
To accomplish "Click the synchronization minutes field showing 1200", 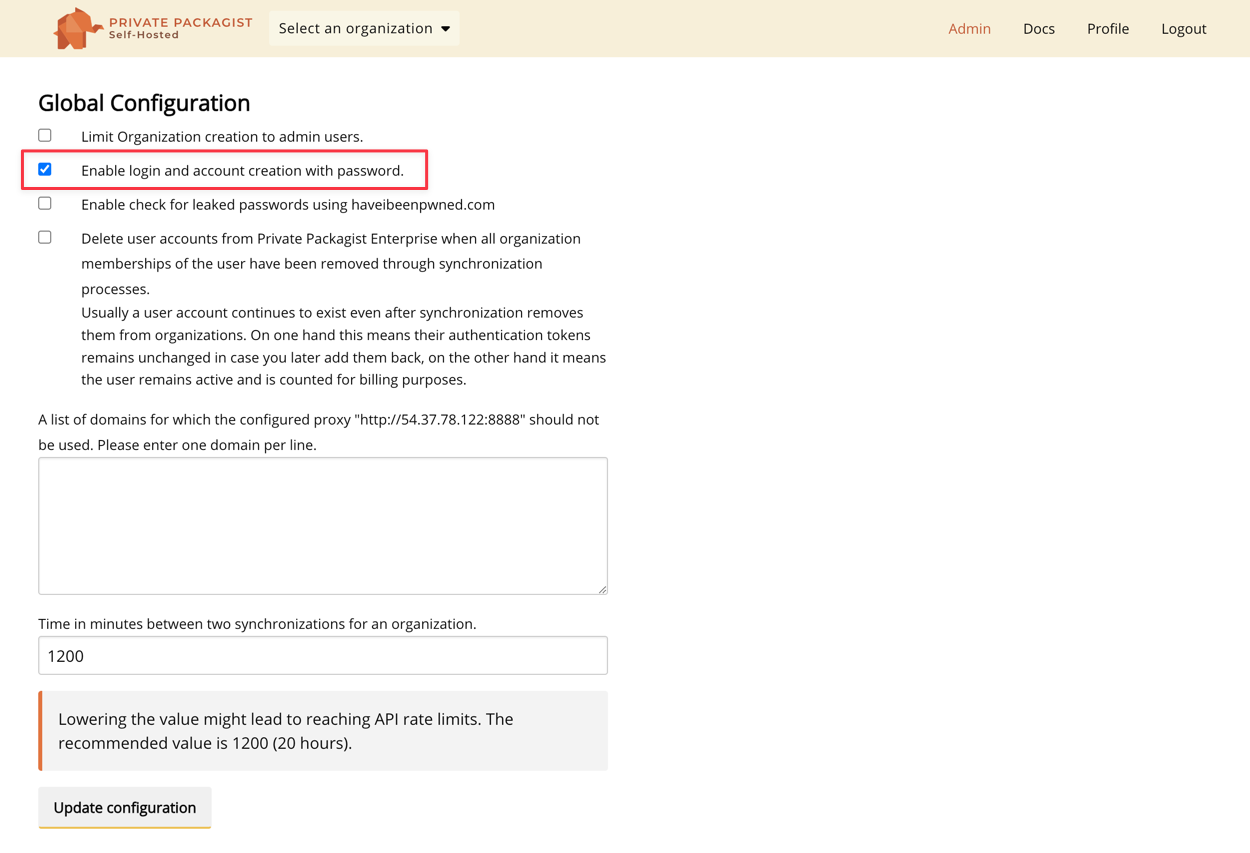I will coord(322,655).
